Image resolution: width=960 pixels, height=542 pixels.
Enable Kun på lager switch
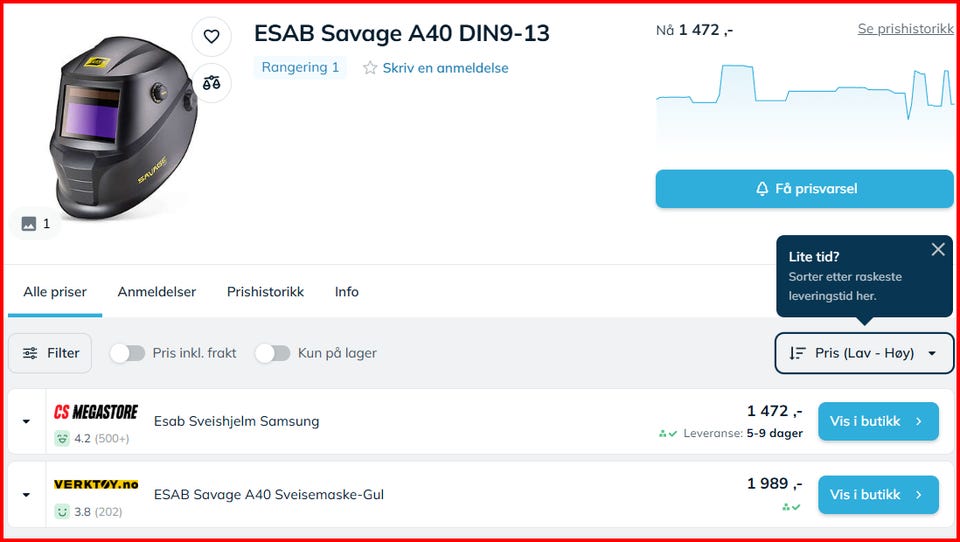[272, 353]
